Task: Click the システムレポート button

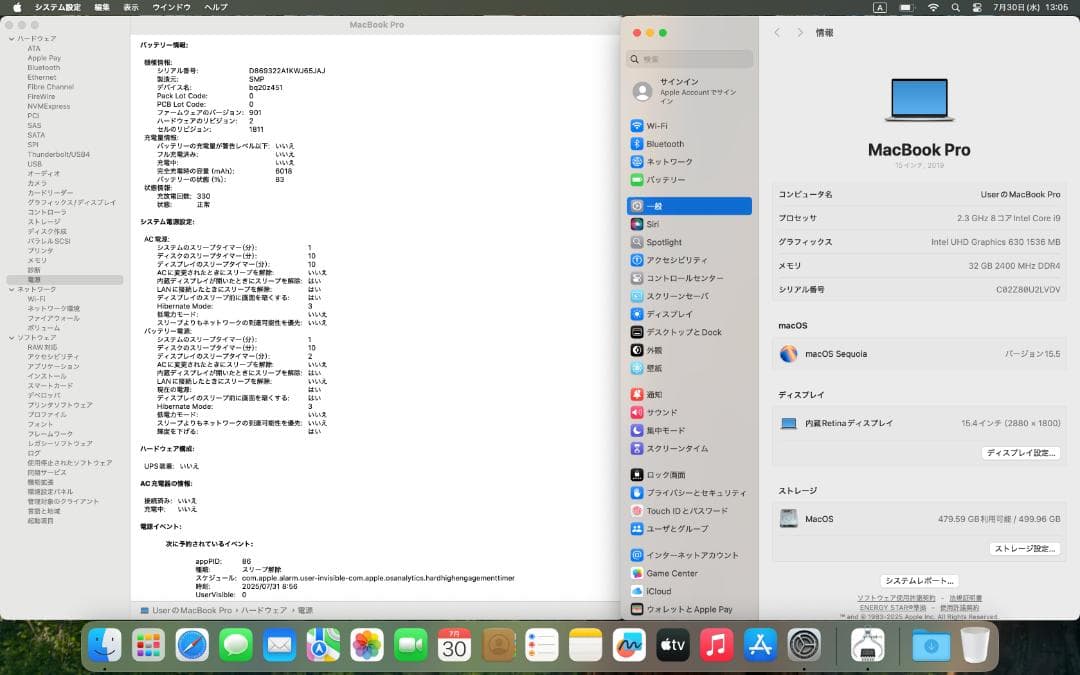Action: pyautogui.click(x=918, y=580)
